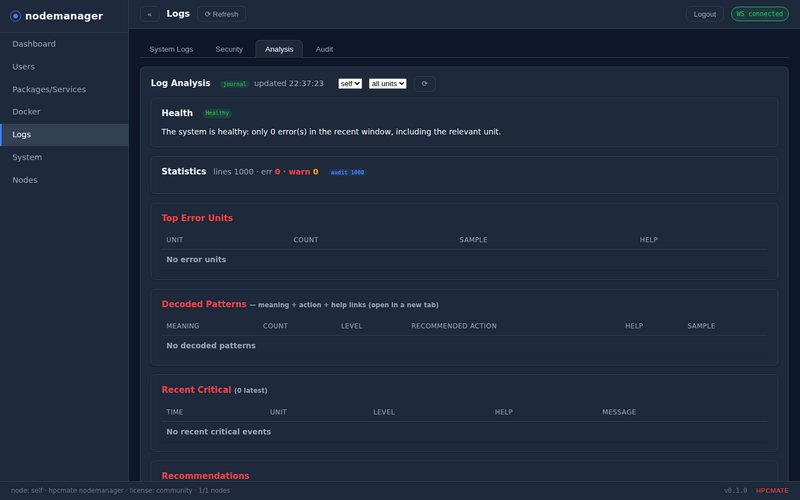Open Packages/Services in the sidebar
Screen dimensions: 800x500
tap(64, 89)
